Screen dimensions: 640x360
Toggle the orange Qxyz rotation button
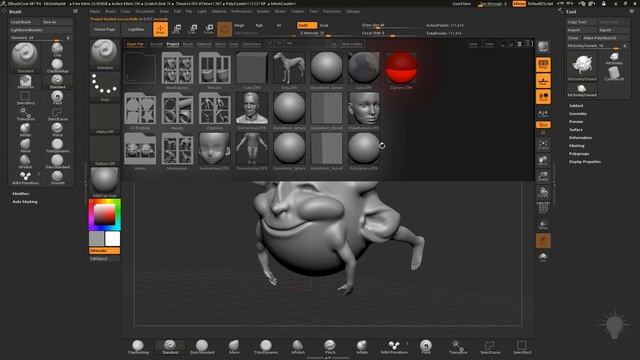tap(543, 124)
